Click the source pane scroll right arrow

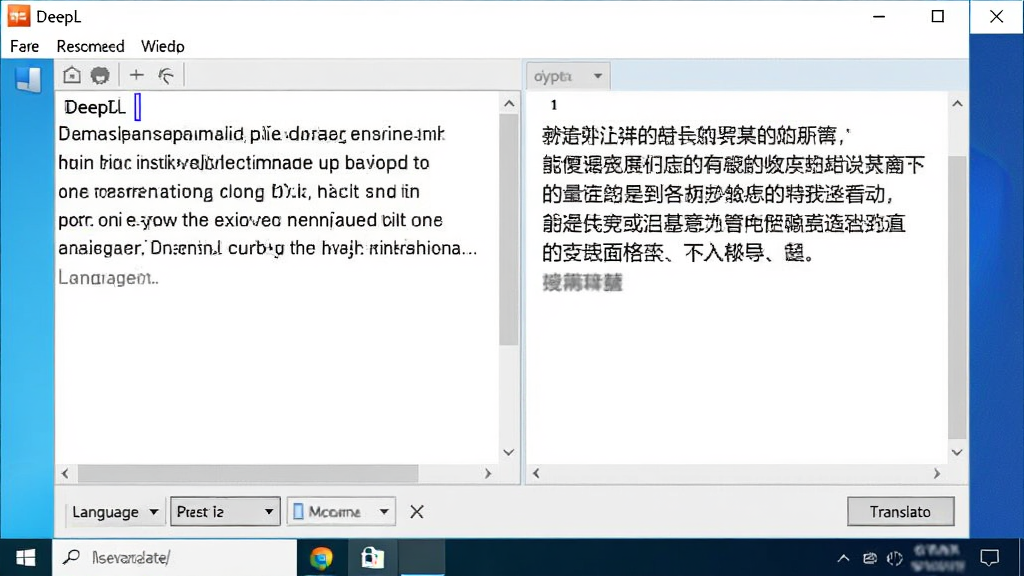tap(488, 473)
